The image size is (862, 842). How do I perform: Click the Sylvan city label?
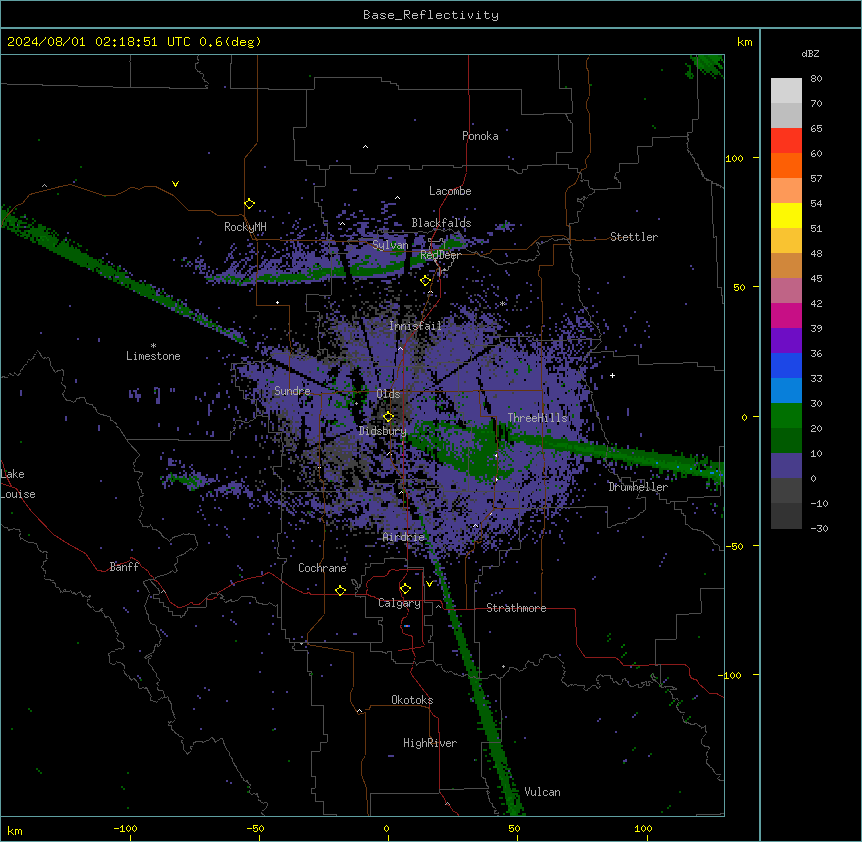point(390,245)
